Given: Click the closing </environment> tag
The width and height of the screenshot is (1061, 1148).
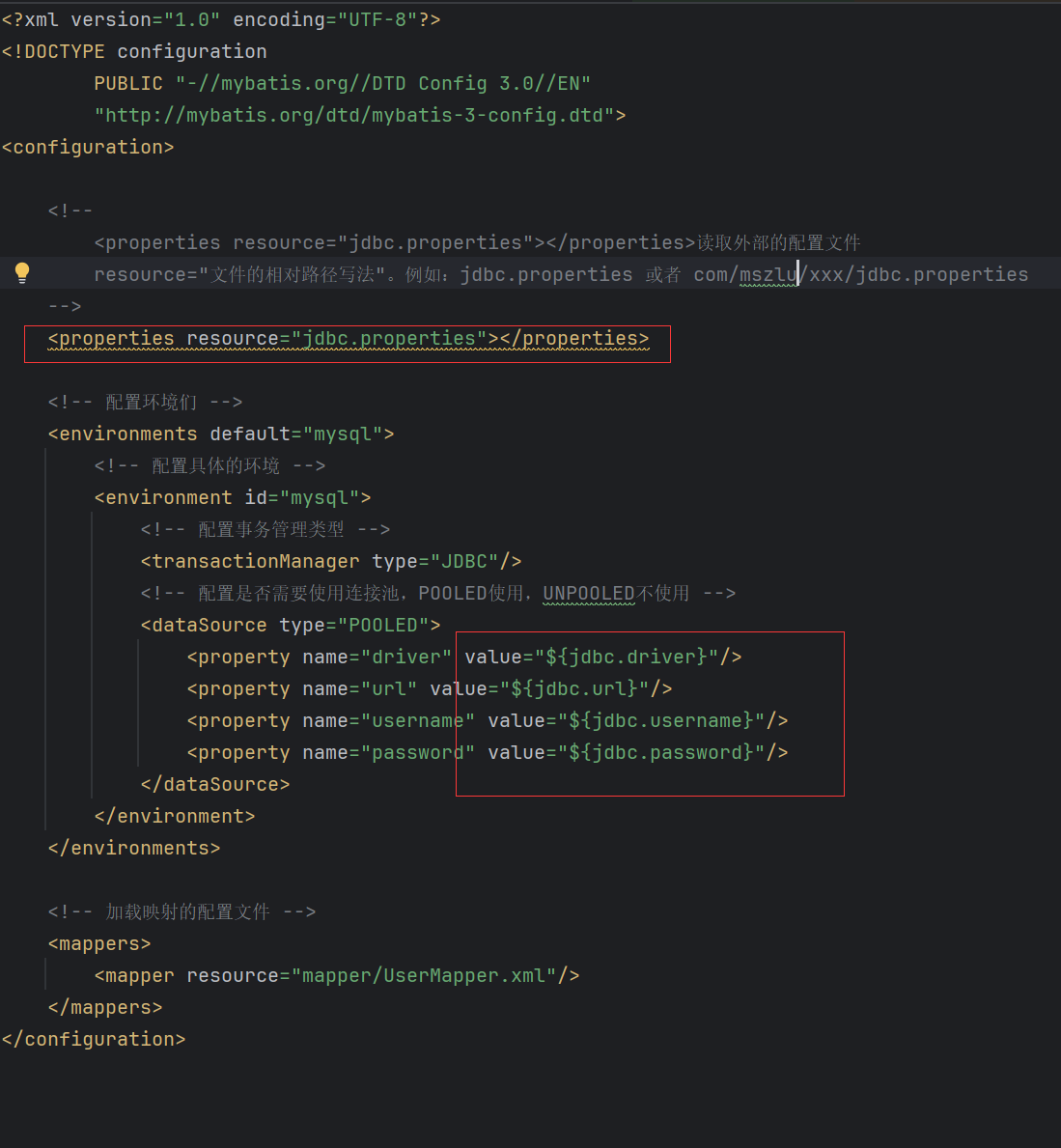Looking at the screenshot, I should pos(175,816).
